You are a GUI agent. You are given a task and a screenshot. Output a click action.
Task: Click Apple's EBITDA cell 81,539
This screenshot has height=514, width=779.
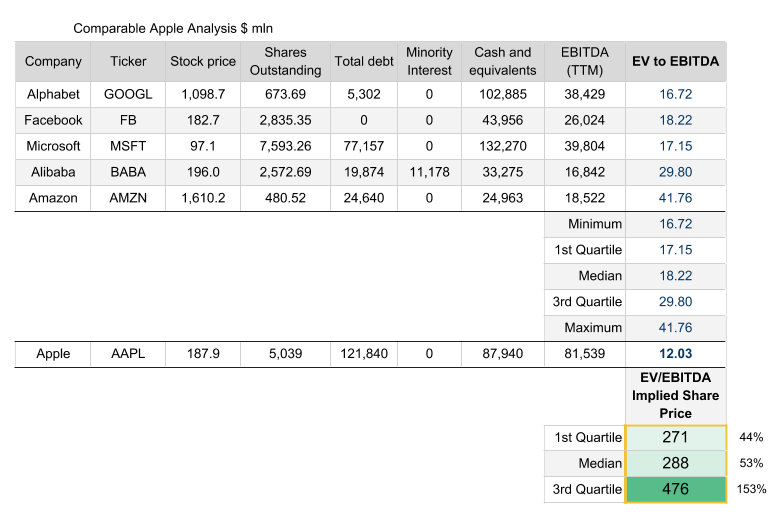click(584, 354)
